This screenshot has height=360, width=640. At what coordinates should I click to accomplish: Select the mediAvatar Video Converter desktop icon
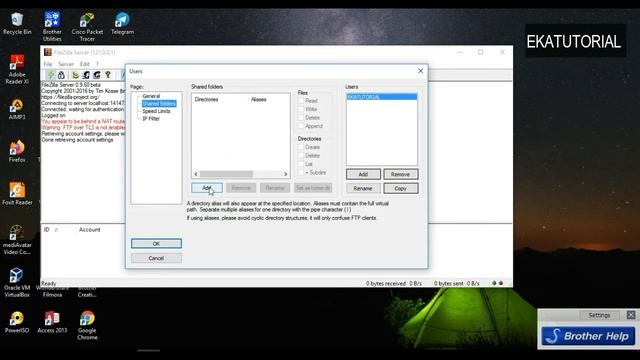(17, 240)
